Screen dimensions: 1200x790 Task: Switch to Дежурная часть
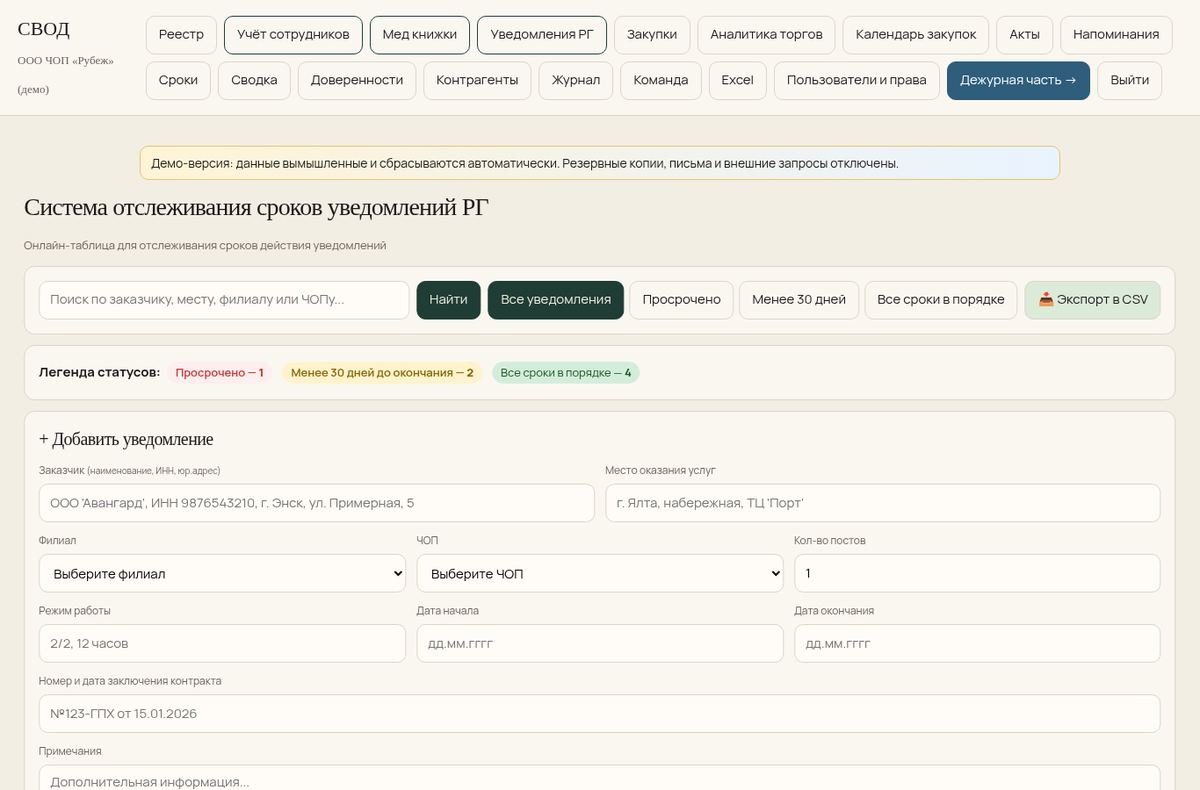pos(1018,80)
